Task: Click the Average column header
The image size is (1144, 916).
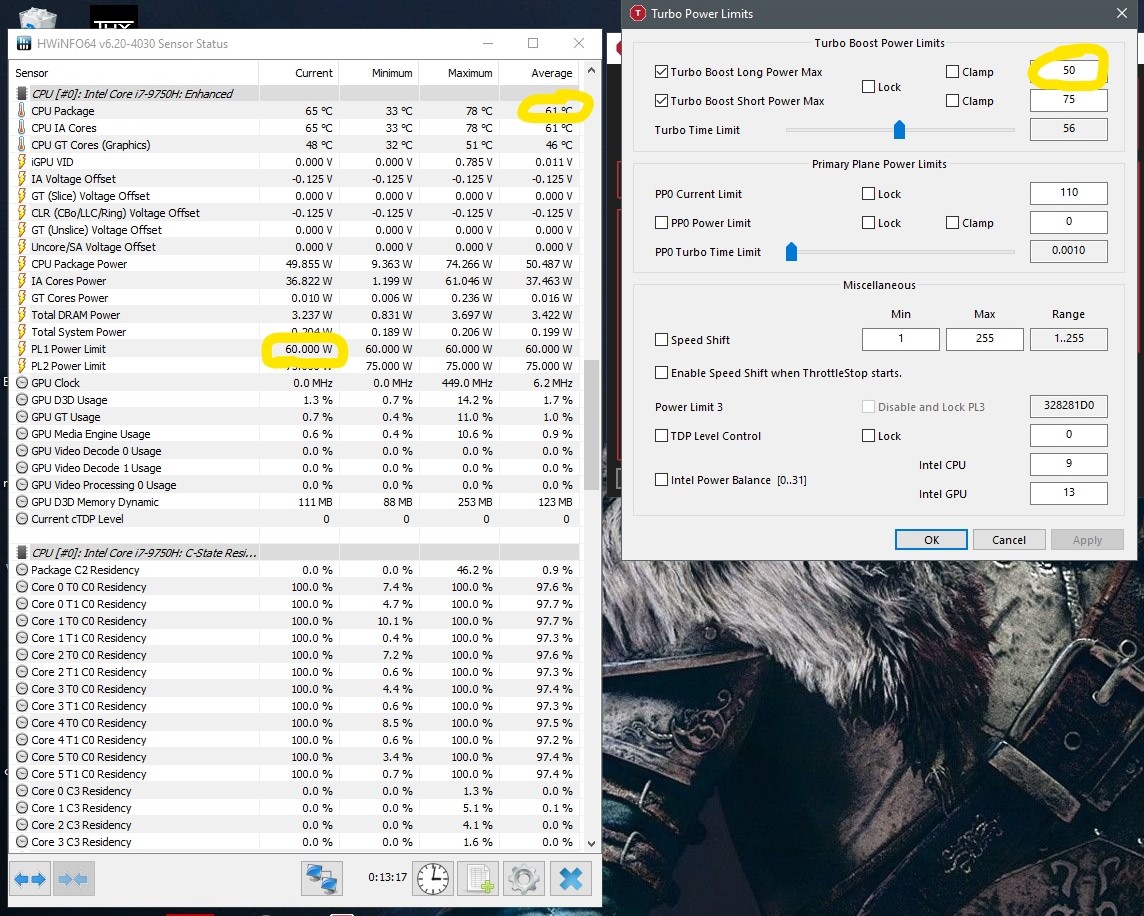Action: click(540, 73)
